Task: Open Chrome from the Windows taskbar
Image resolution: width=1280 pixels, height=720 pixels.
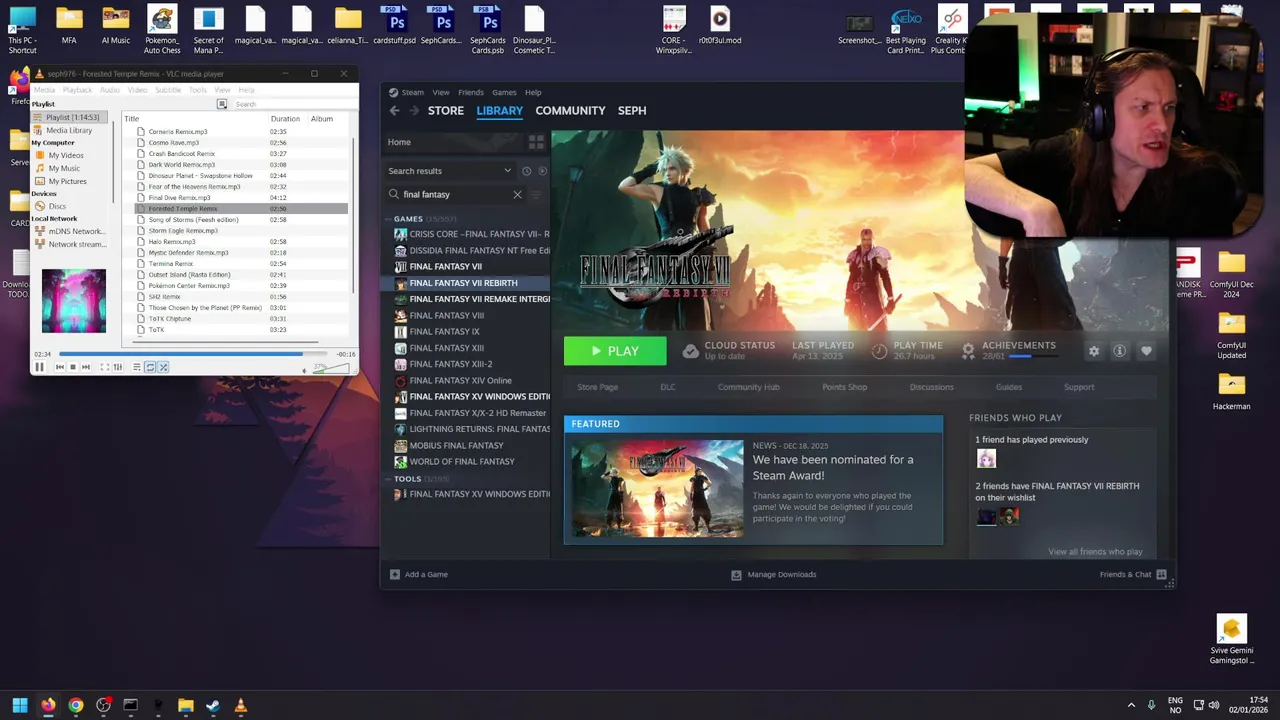Action: click(75, 706)
